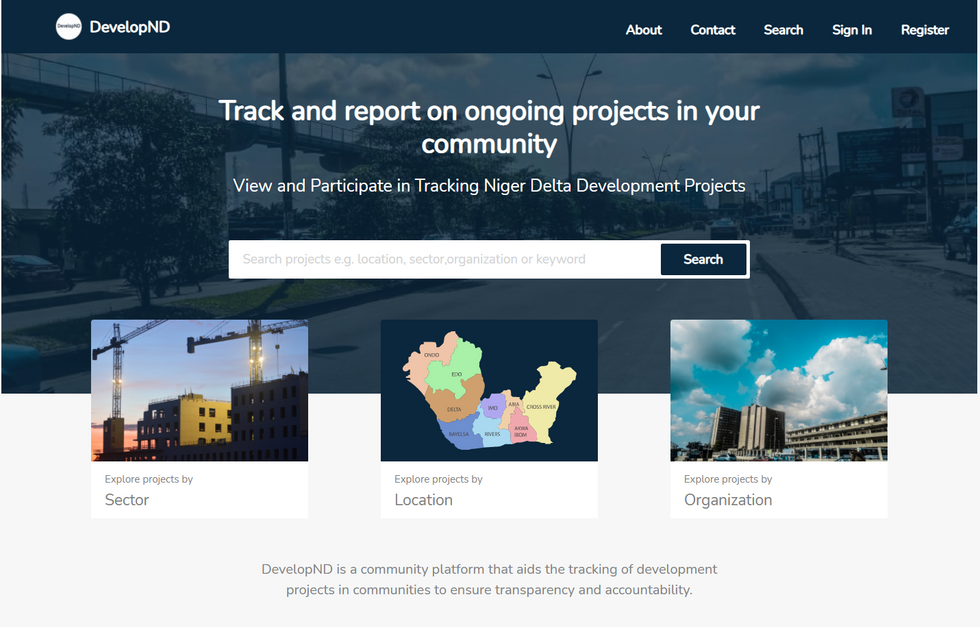Viewport: 980px width, 627px height.
Task: Click the BAYELSA state on the map
Action: 458,434
